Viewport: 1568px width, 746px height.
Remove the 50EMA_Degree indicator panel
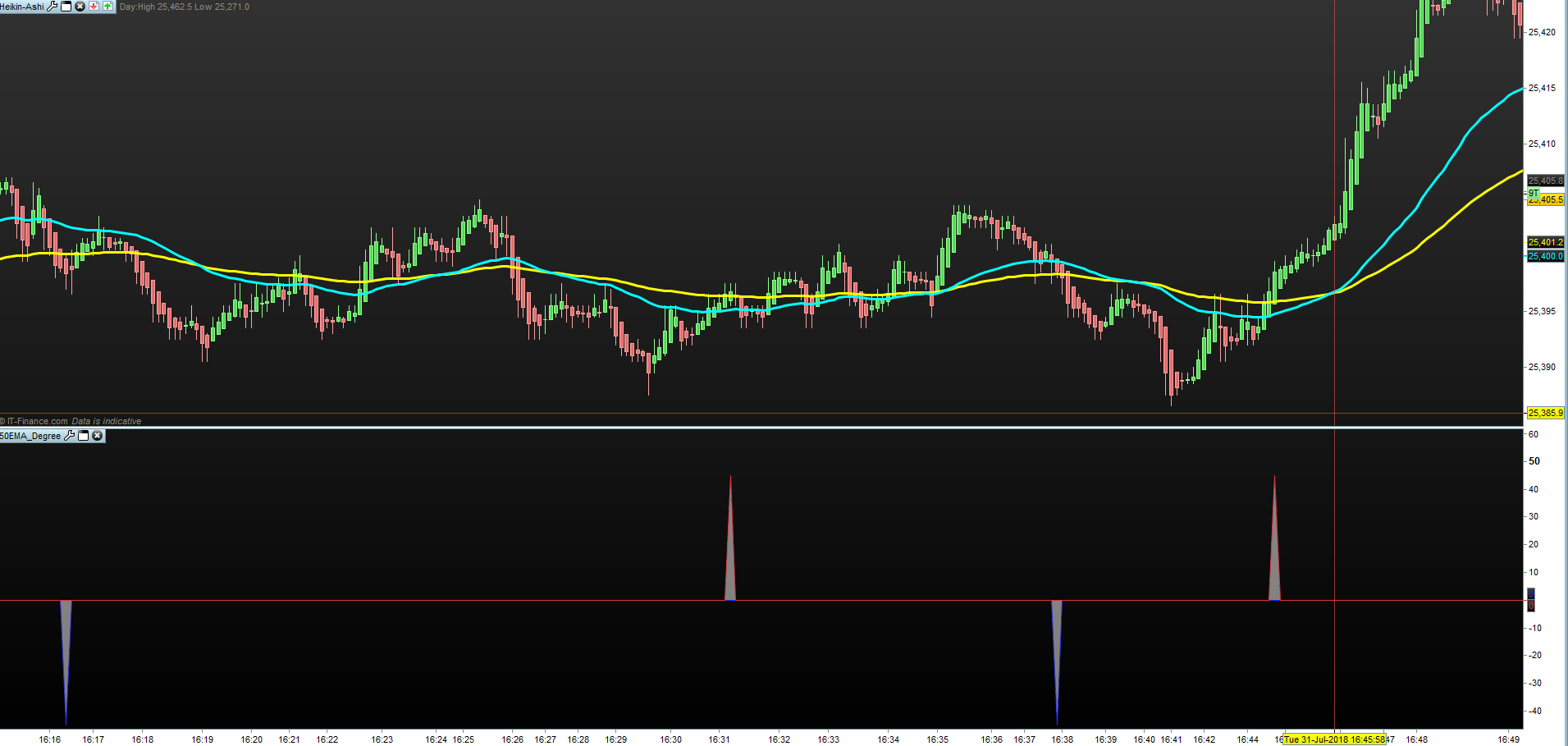(98, 436)
